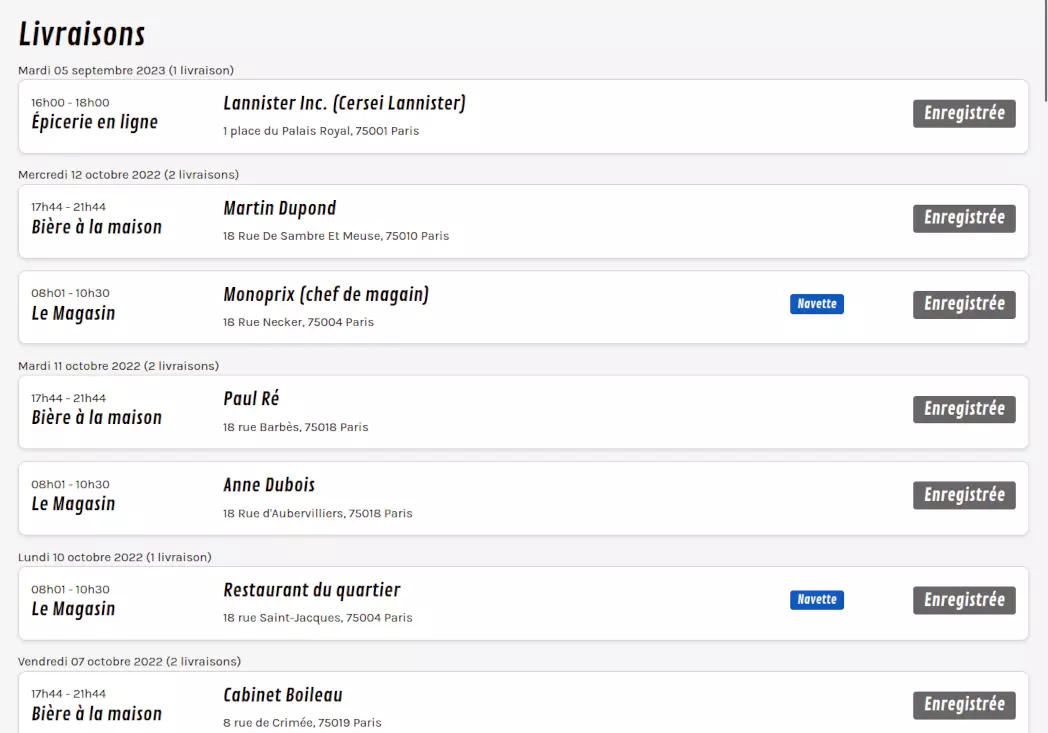Open Monoprix (chef de magain) delivery
1048x733 pixels.
(326, 294)
